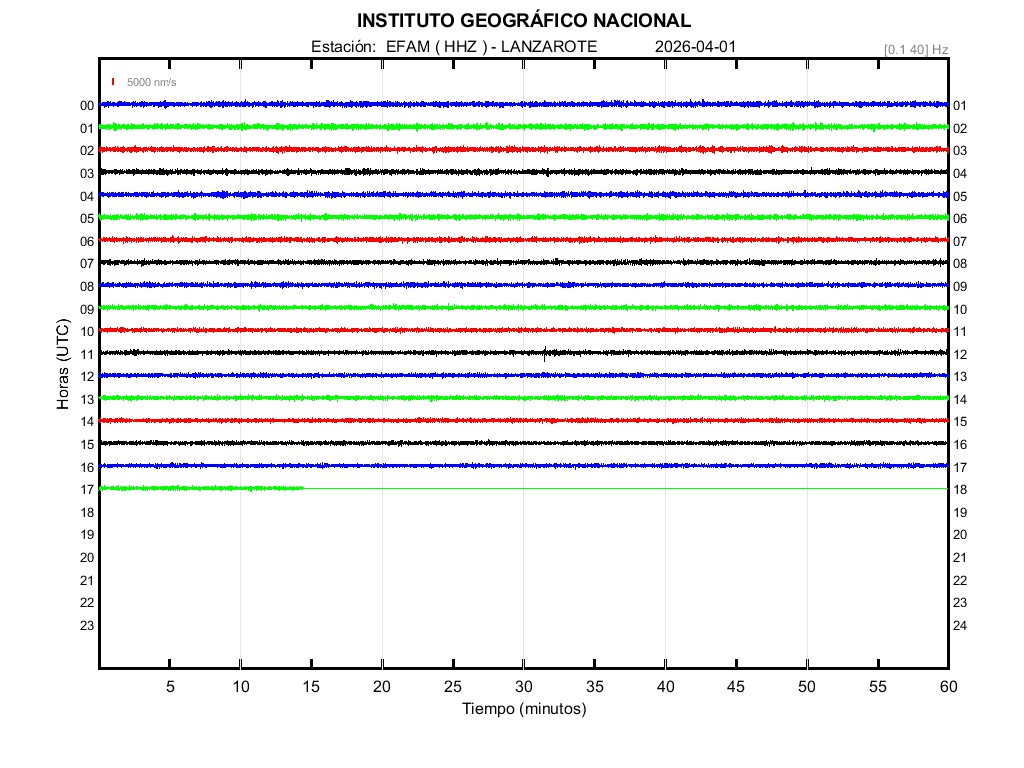Click the seismic spike on the hour 11 trace
The width and height of the screenshot is (1024, 768).
pos(545,352)
